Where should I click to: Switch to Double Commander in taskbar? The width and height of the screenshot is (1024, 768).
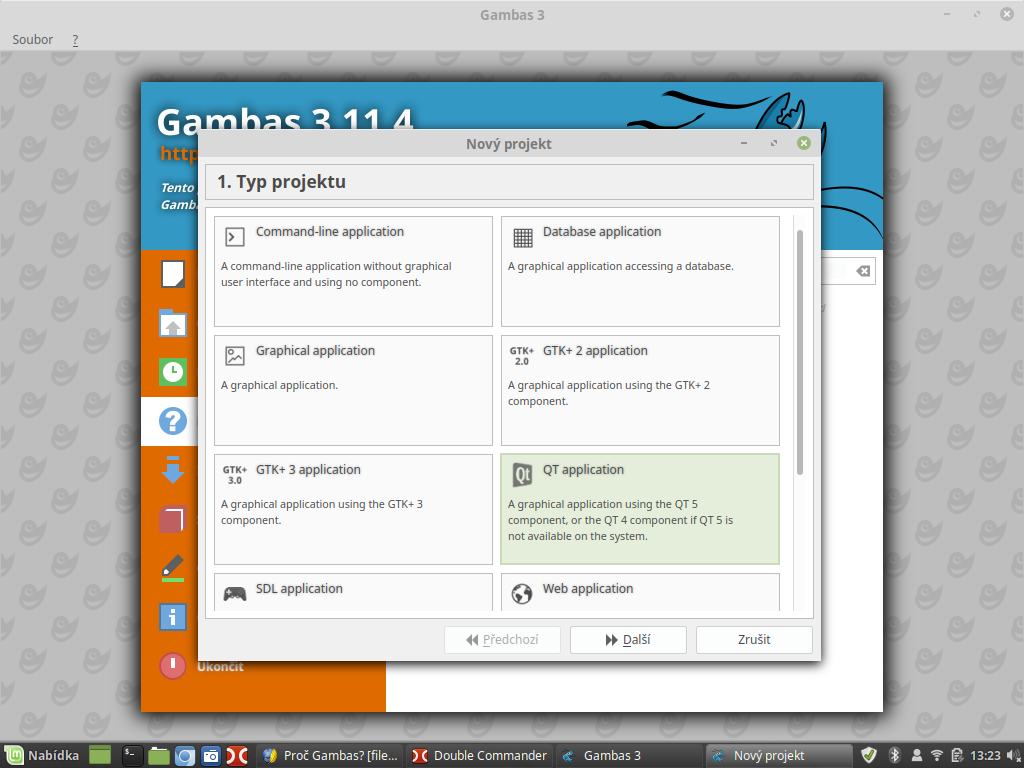pos(480,755)
